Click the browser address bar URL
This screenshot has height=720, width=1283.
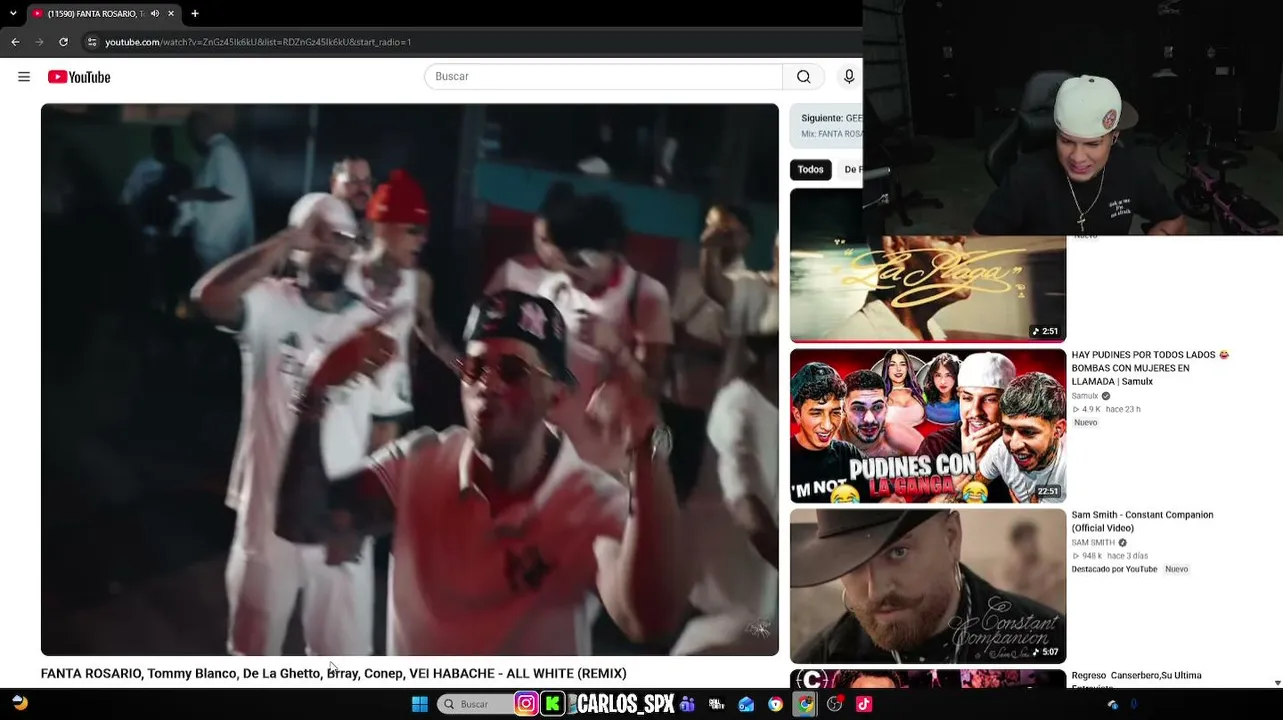[x=258, y=42]
